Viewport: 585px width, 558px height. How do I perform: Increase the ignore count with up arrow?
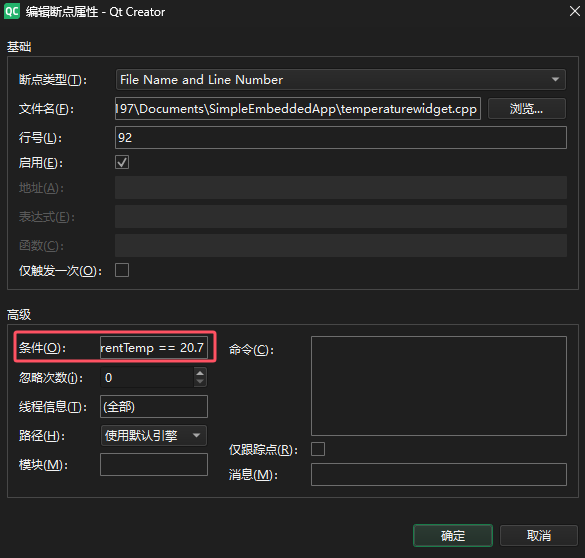point(200,373)
